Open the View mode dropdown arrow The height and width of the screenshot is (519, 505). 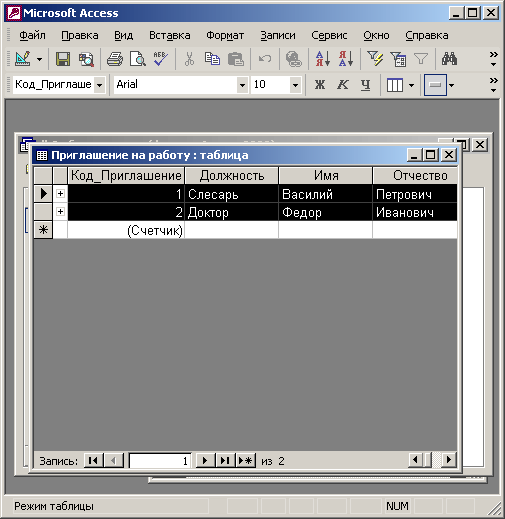pos(39,60)
